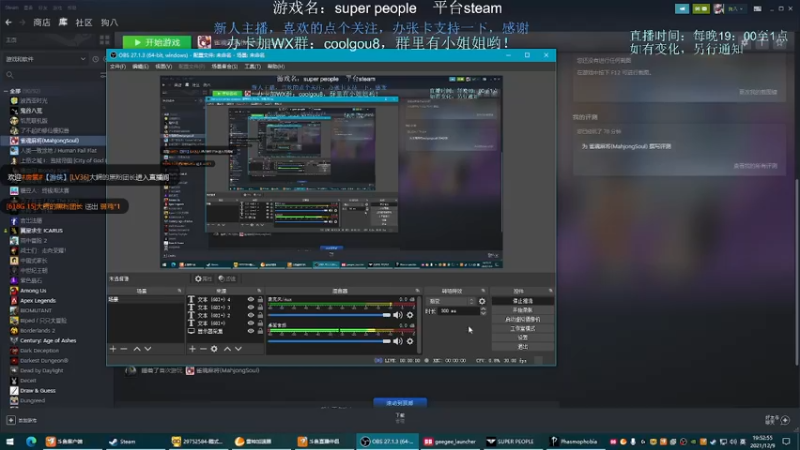Adjust 麦克风/Aux volume slider
The image size is (800, 450).
point(329,315)
